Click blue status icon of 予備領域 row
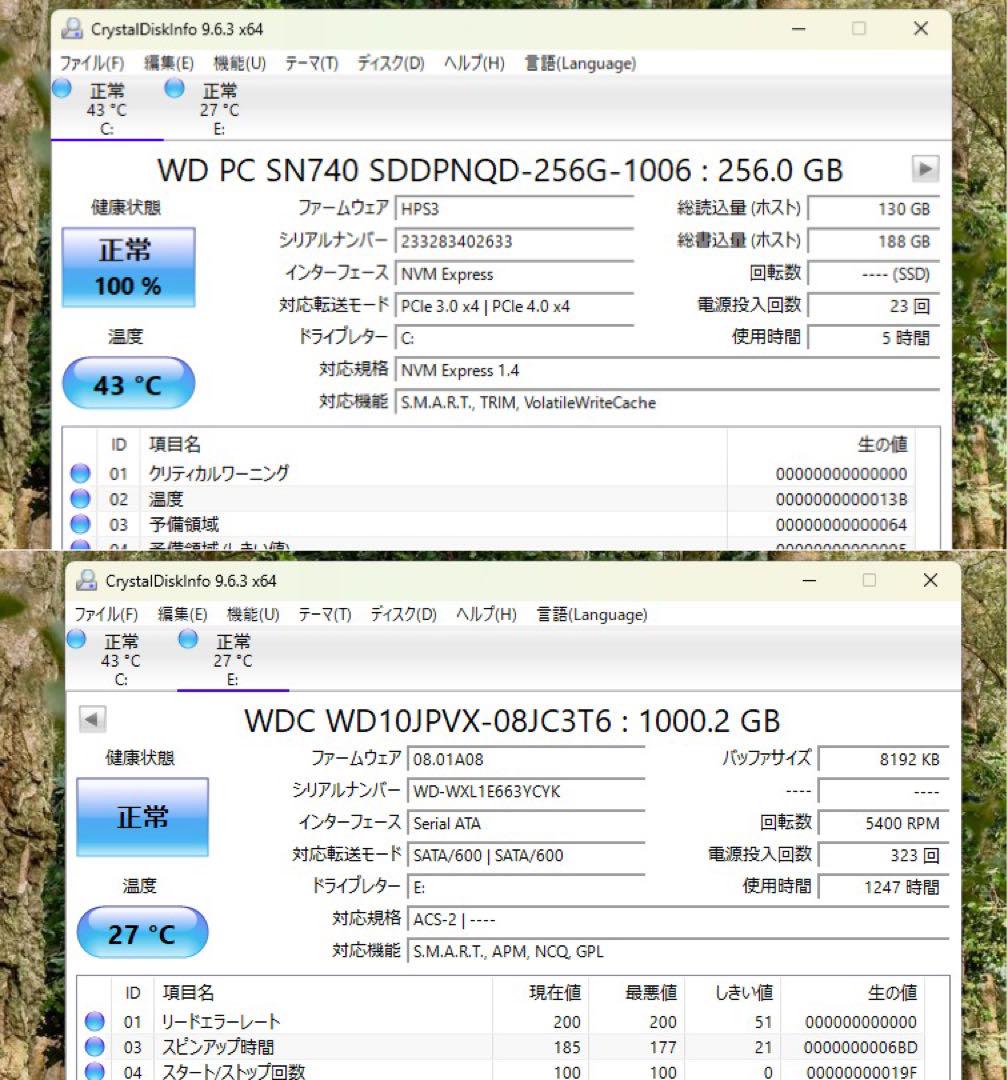The width and height of the screenshot is (1007, 1080). 81,524
